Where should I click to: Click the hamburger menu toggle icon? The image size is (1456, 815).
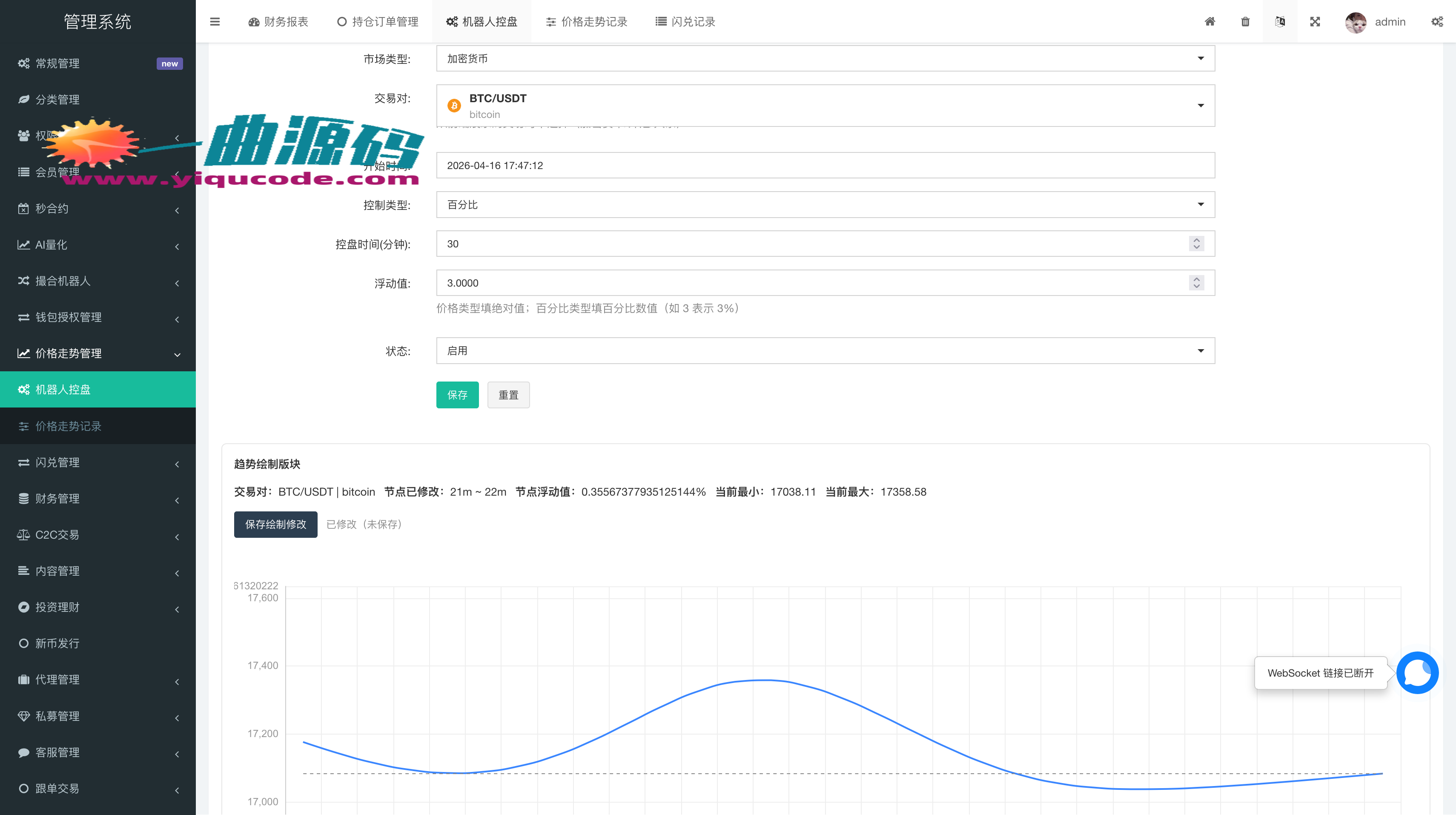(215, 21)
